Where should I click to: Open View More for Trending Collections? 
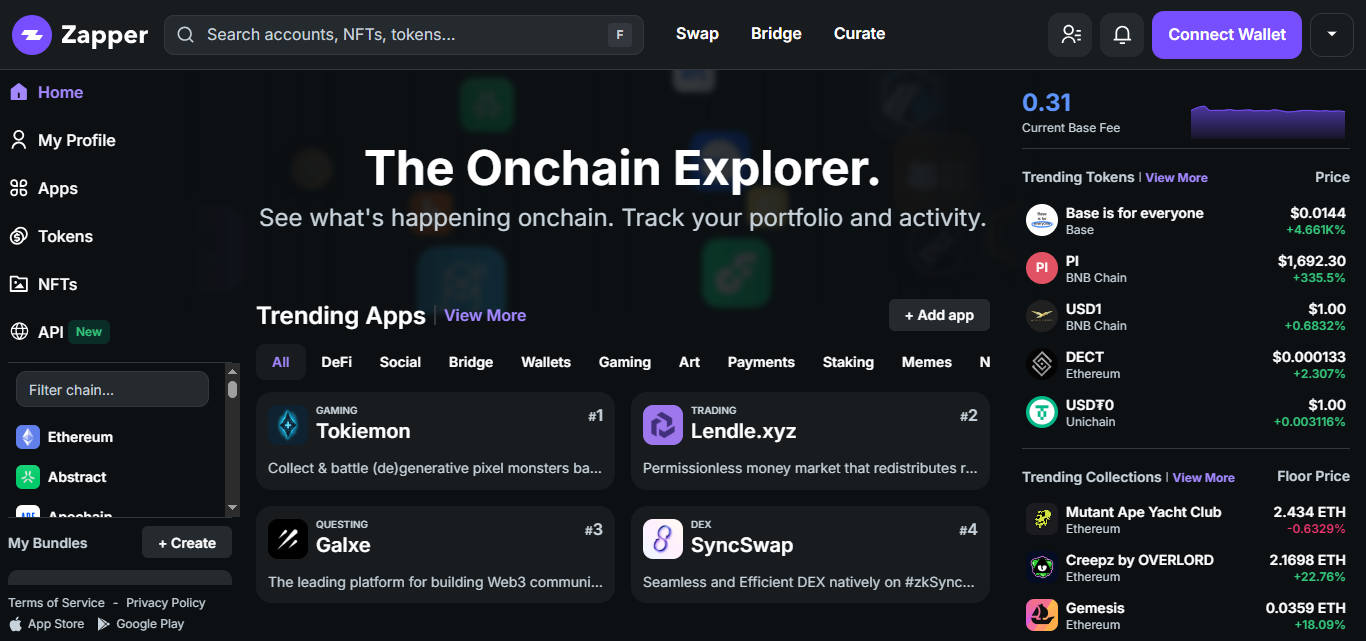[1203, 477]
